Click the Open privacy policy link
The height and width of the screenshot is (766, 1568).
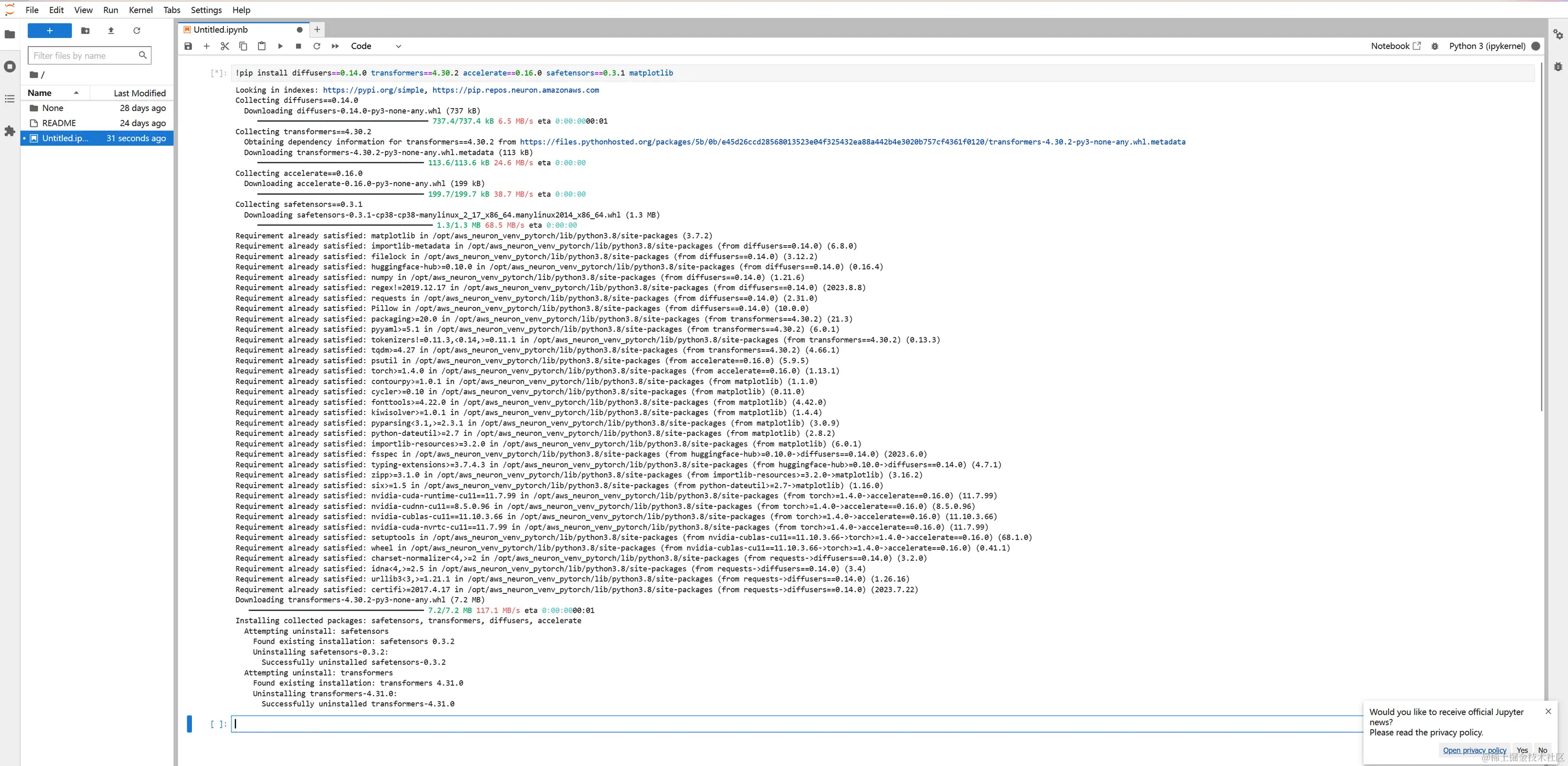click(1474, 750)
